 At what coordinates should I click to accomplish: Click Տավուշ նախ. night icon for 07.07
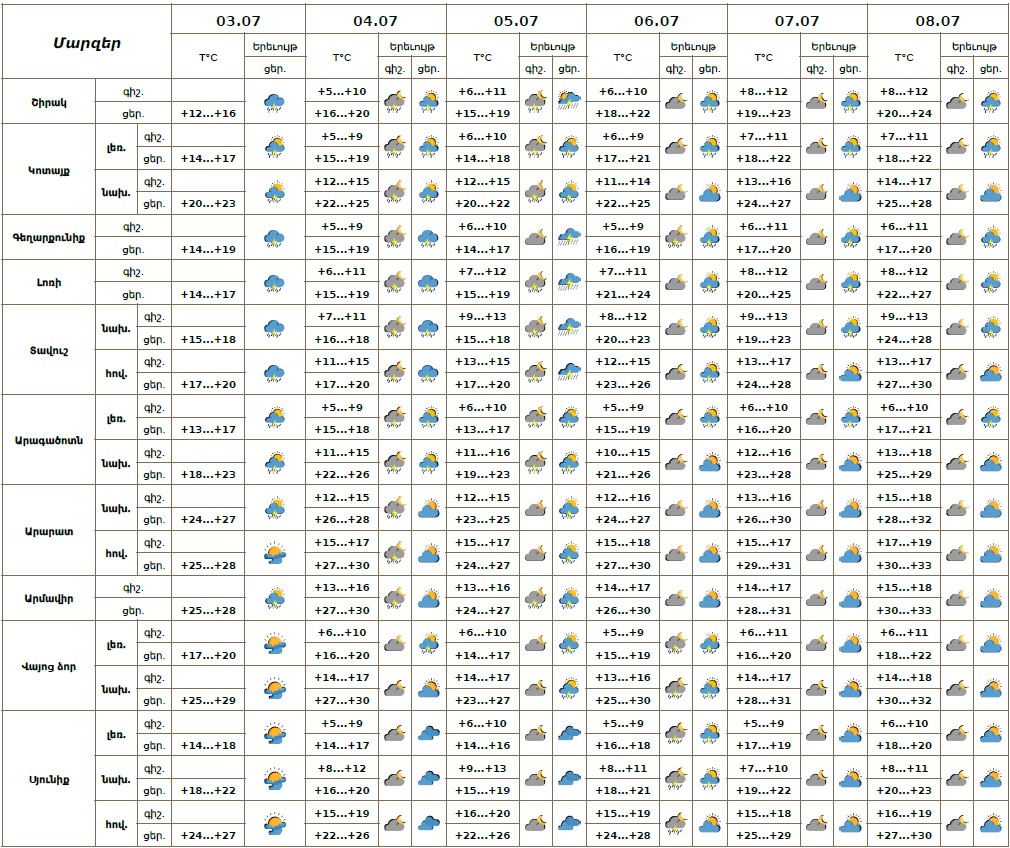coord(817,327)
